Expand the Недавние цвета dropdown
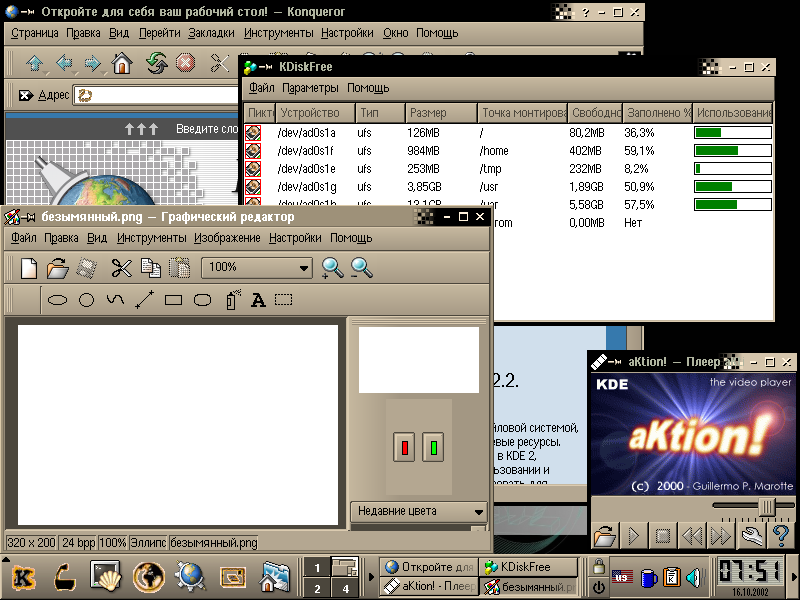 (x=418, y=511)
